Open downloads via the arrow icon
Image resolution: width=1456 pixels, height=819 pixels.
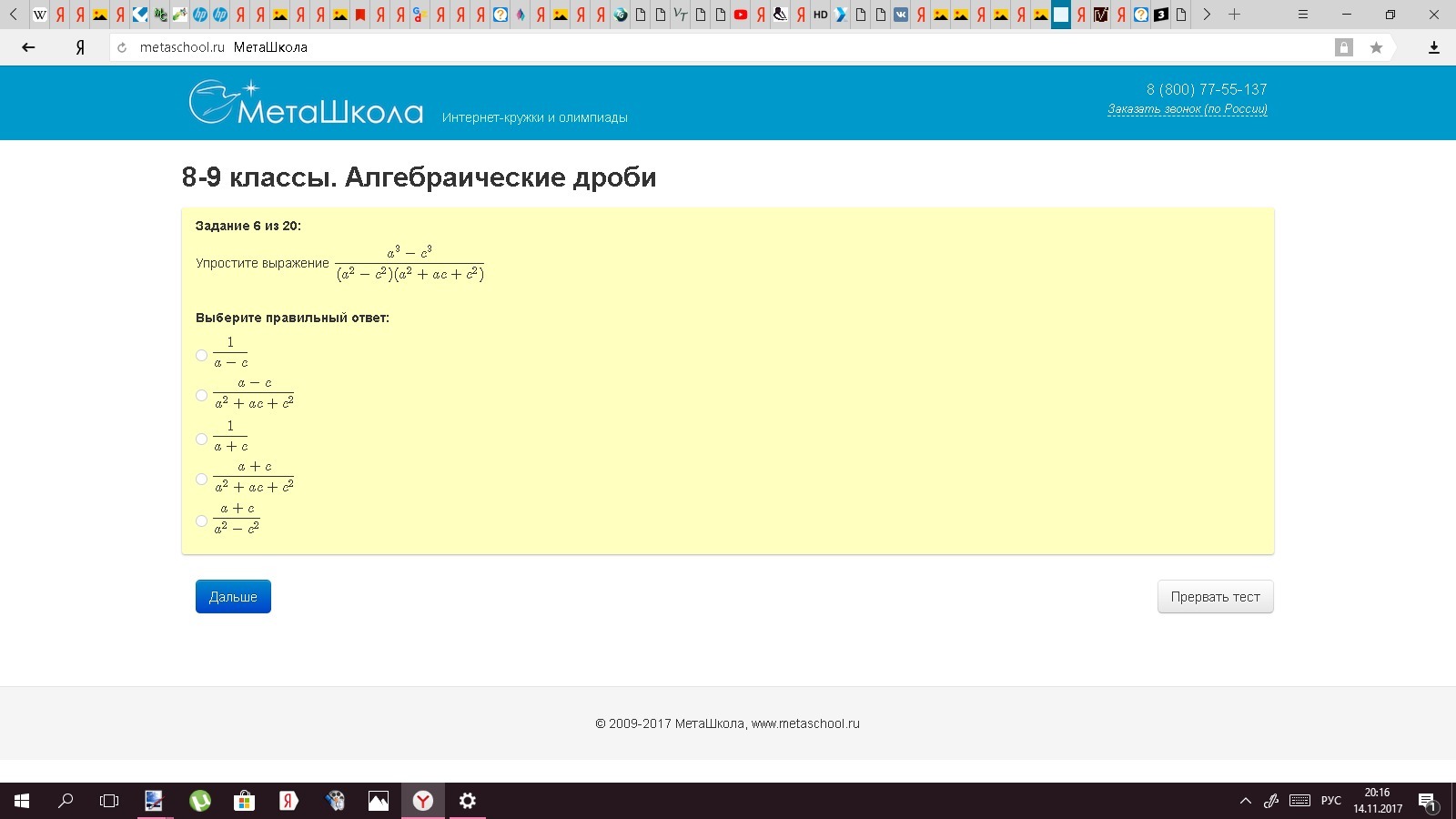tap(1434, 47)
